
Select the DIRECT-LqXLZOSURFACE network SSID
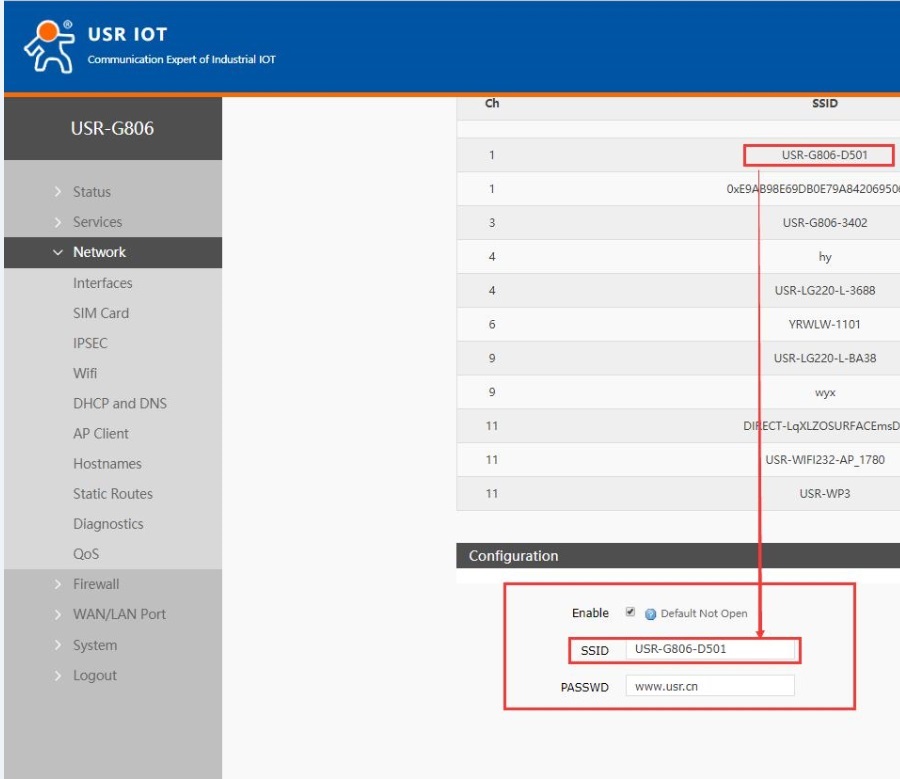click(821, 426)
